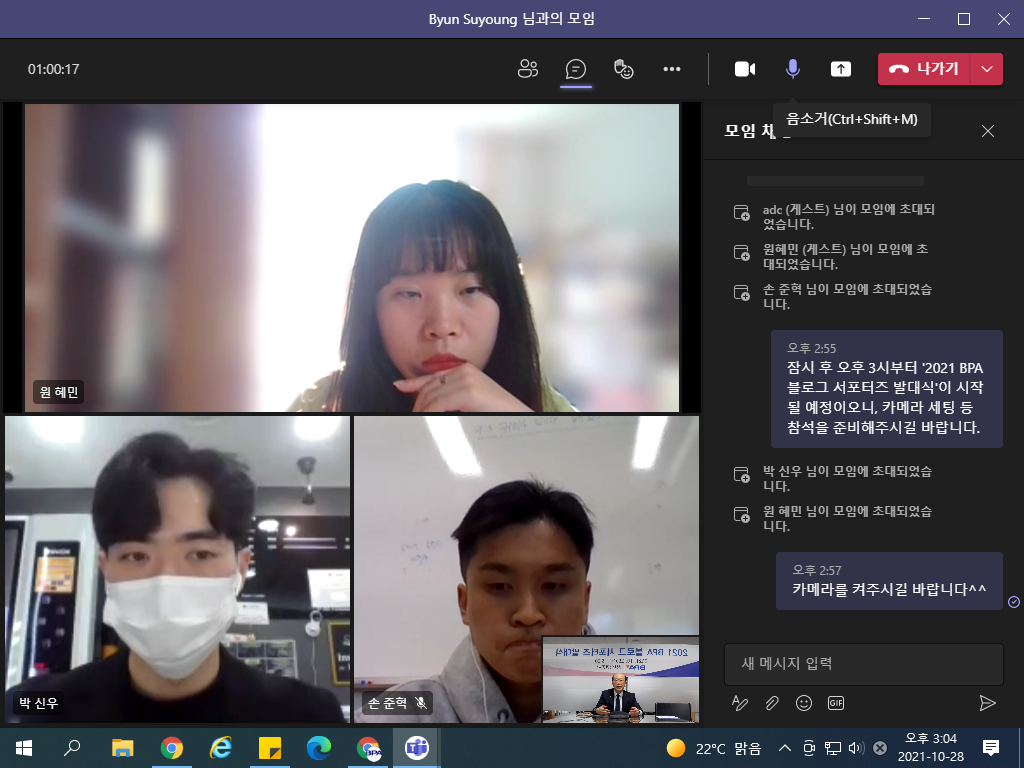
Task: Select the reactions raise-hand icon
Action: (623, 69)
